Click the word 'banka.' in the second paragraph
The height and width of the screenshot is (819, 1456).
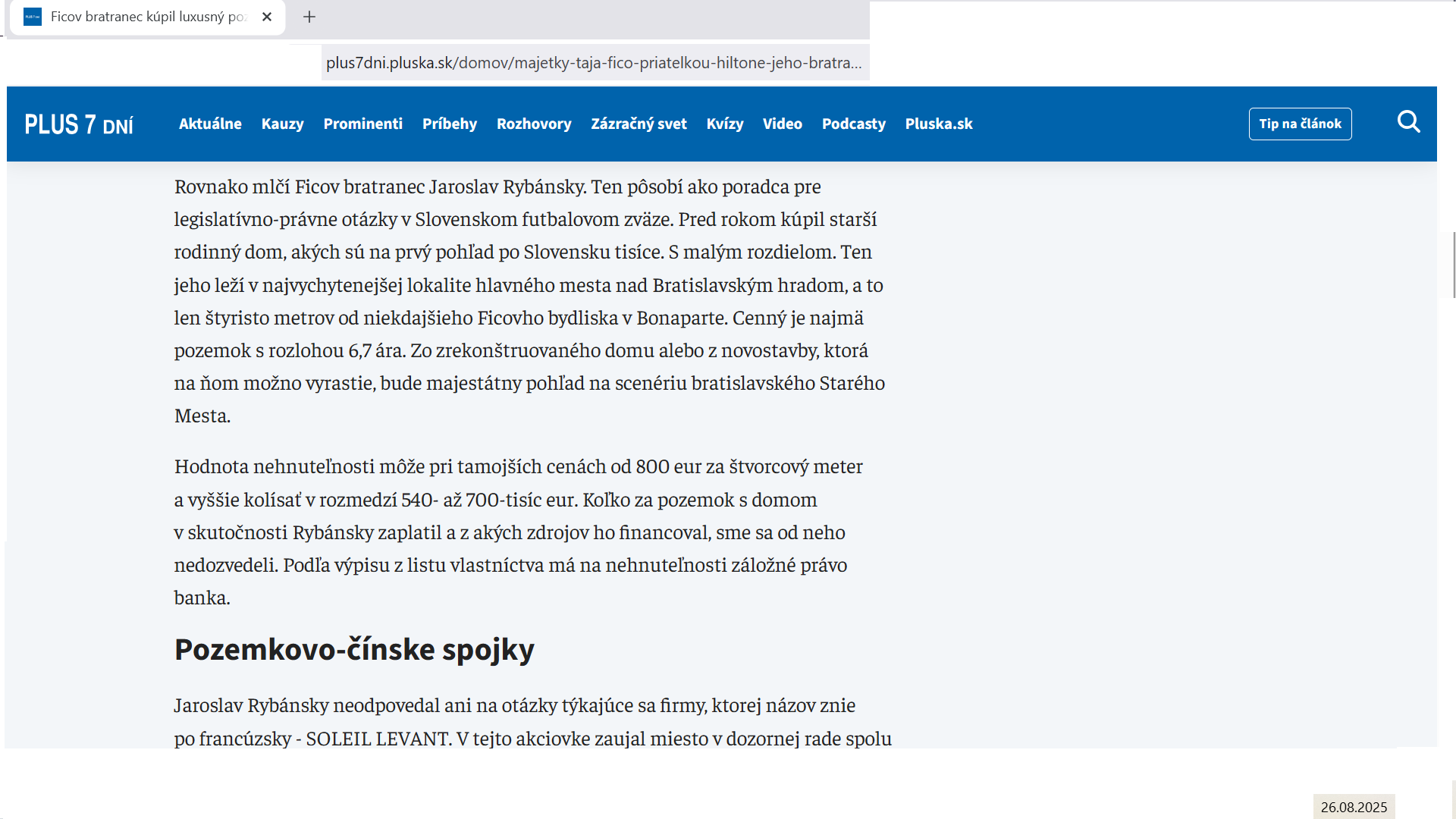click(202, 598)
